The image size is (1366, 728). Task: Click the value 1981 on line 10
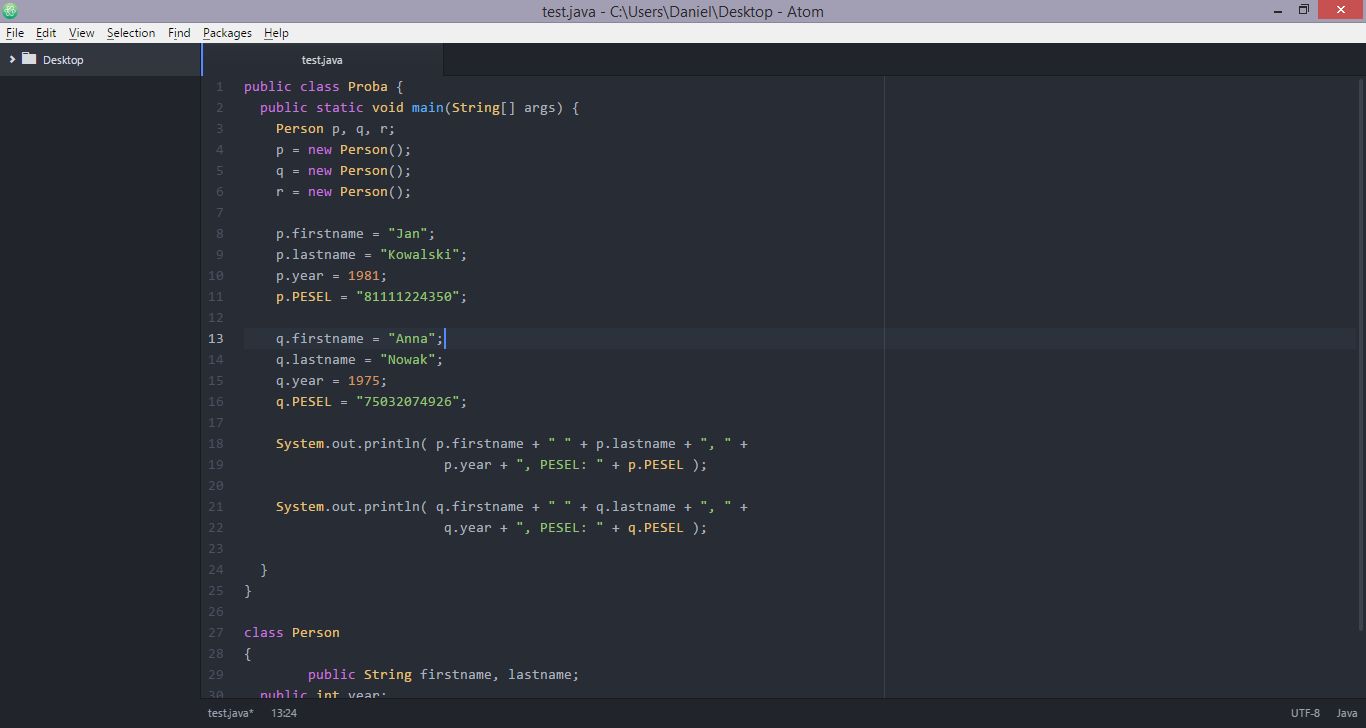(x=364, y=276)
